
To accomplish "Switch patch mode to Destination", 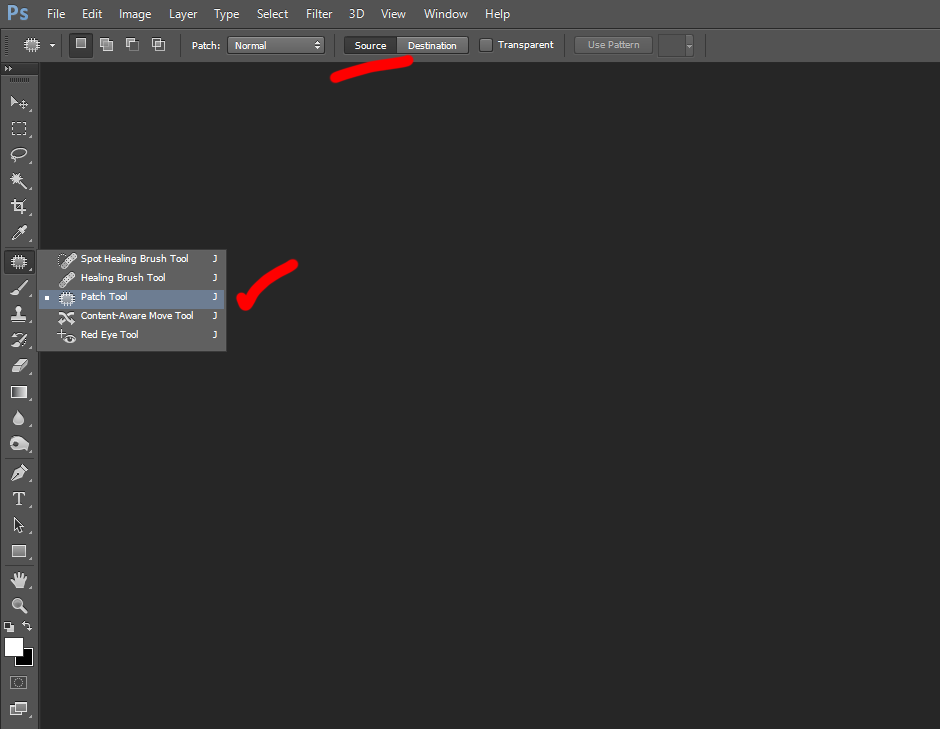I will (432, 44).
